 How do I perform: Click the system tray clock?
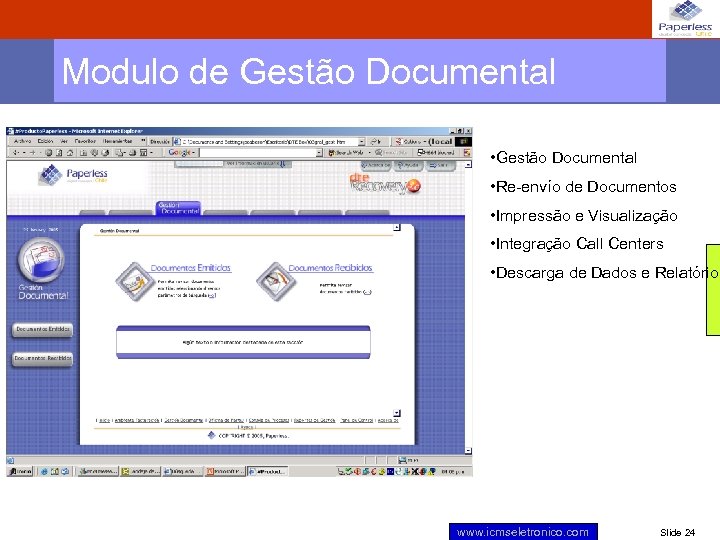pyautogui.click(x=453, y=472)
